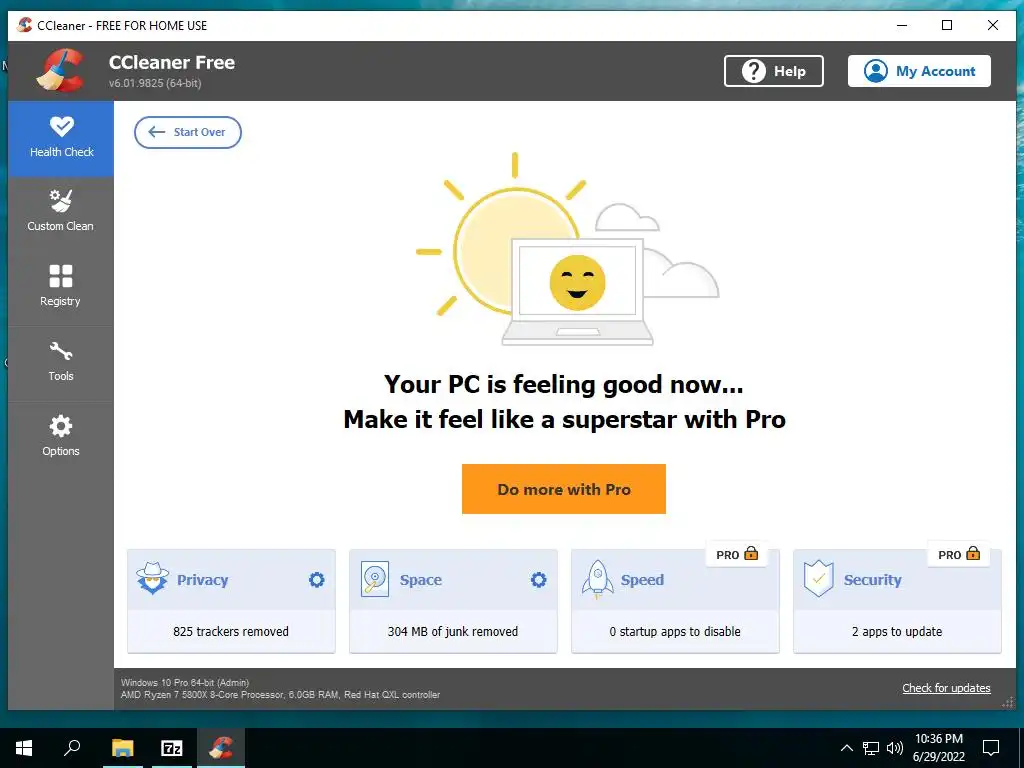Viewport: 1024px width, 768px height.
Task: Click the version number v6.01.9825 text
Action: click(x=155, y=83)
